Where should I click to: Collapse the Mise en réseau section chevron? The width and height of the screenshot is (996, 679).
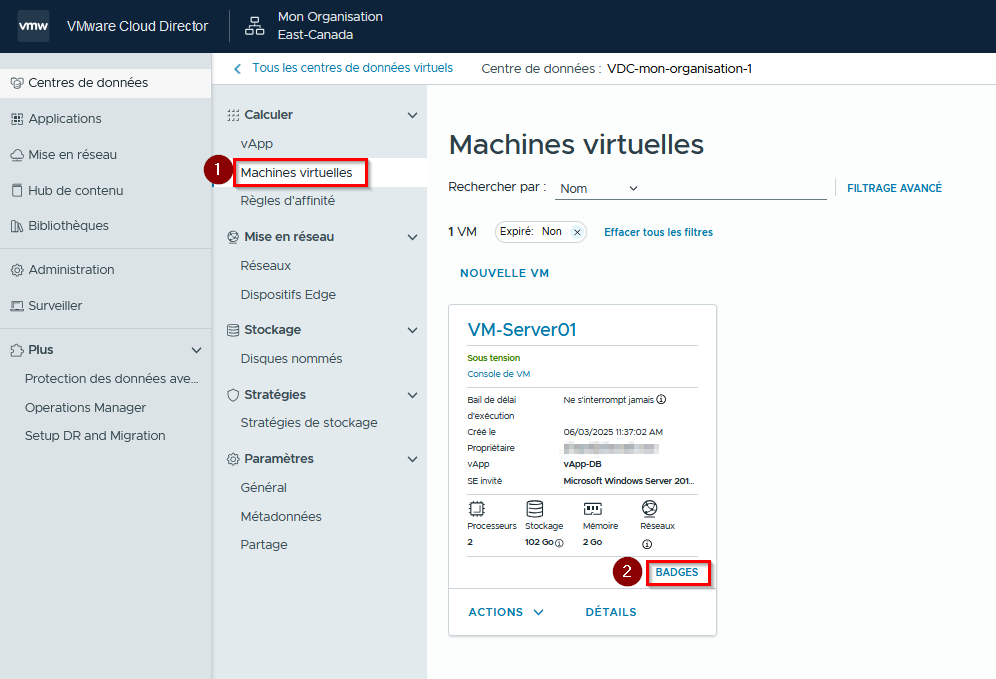click(x=412, y=237)
